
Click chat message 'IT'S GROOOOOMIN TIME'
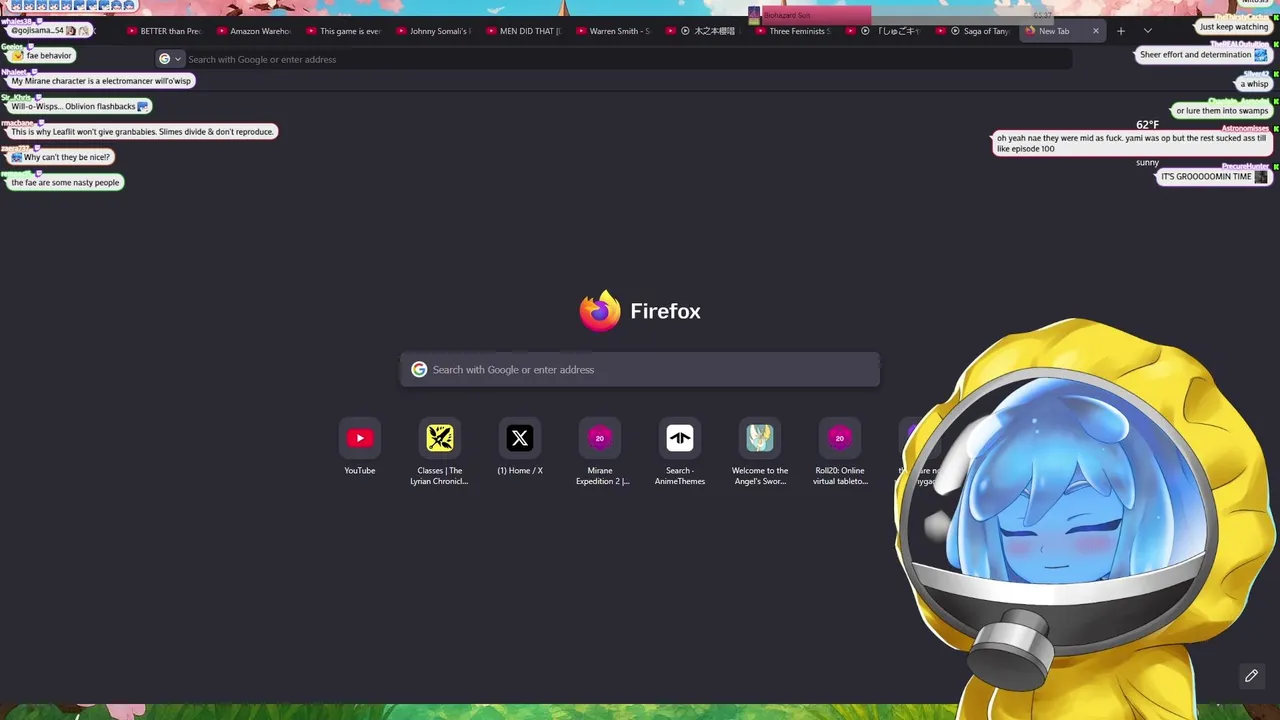coord(1214,176)
